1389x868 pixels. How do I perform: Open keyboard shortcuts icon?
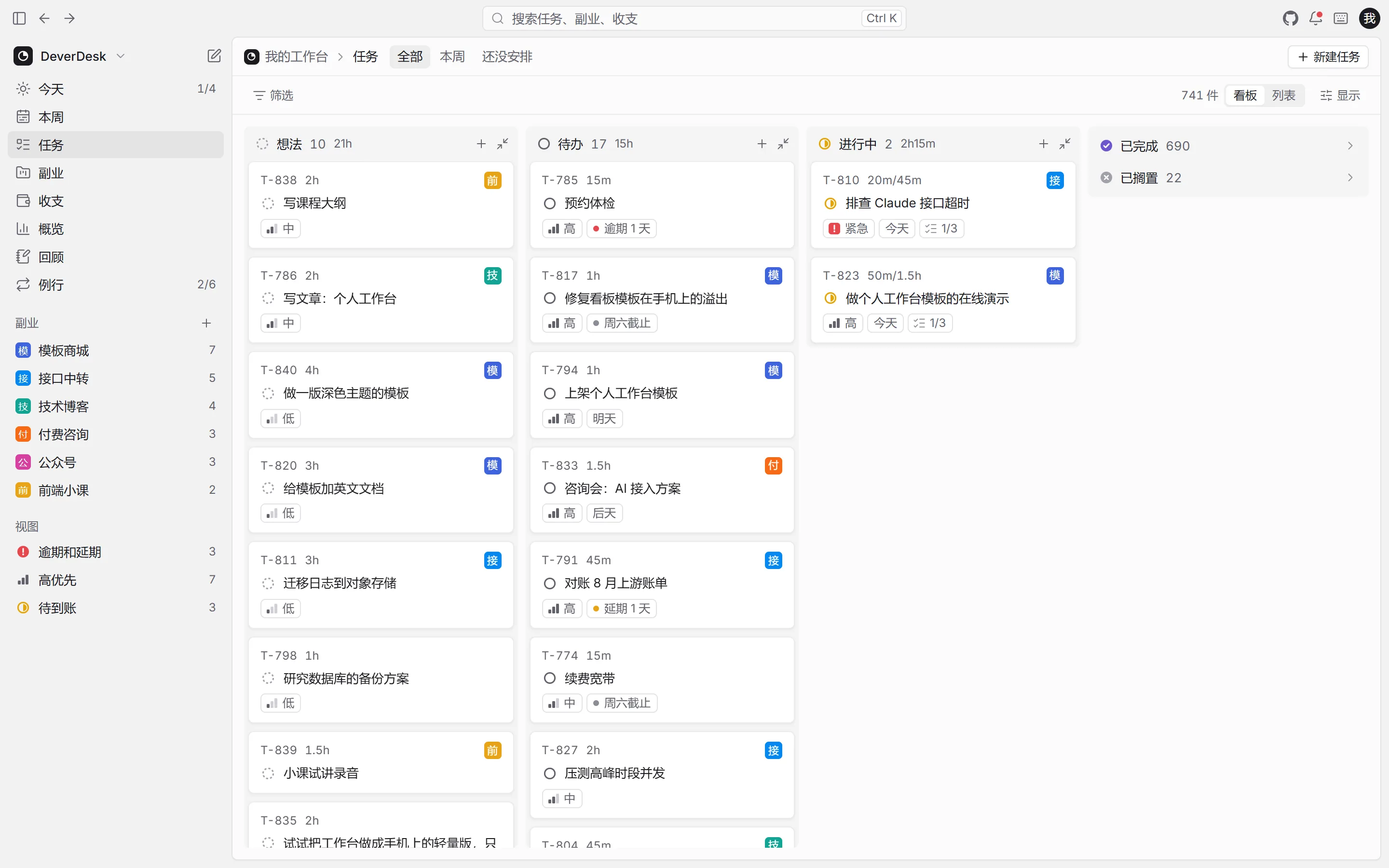(1341, 18)
